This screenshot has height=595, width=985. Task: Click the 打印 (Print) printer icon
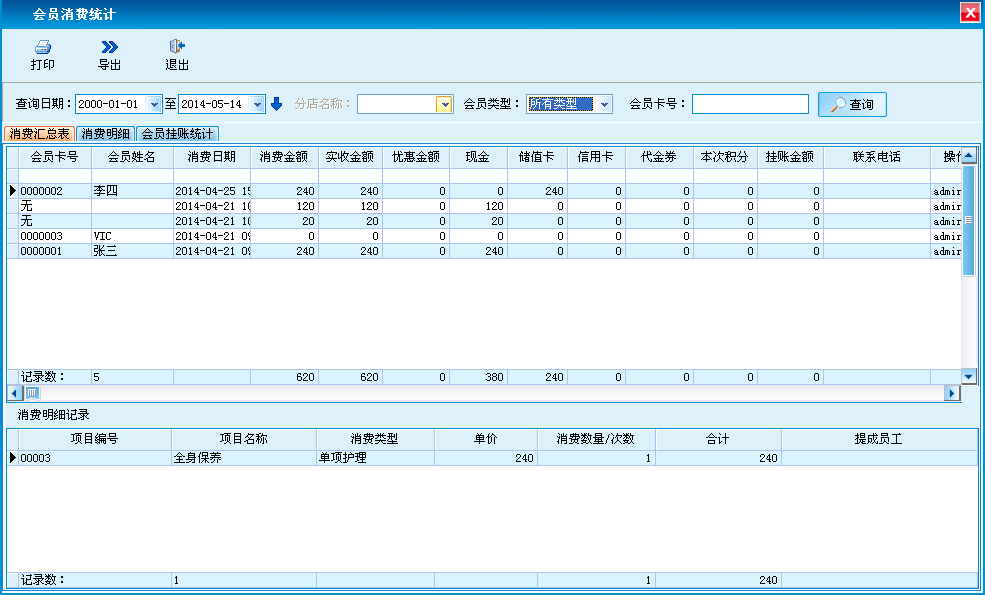coord(42,47)
